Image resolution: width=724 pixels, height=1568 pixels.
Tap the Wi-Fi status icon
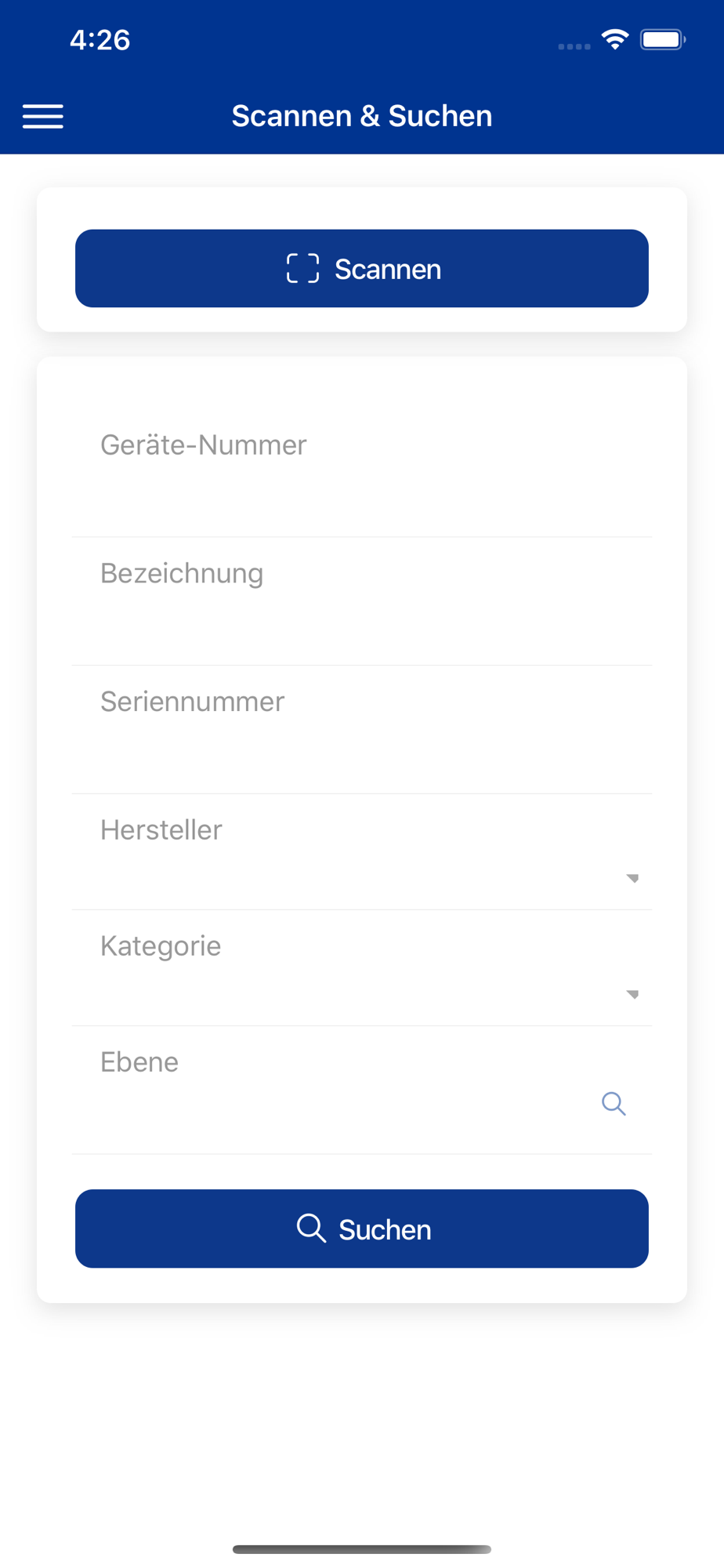[x=615, y=39]
